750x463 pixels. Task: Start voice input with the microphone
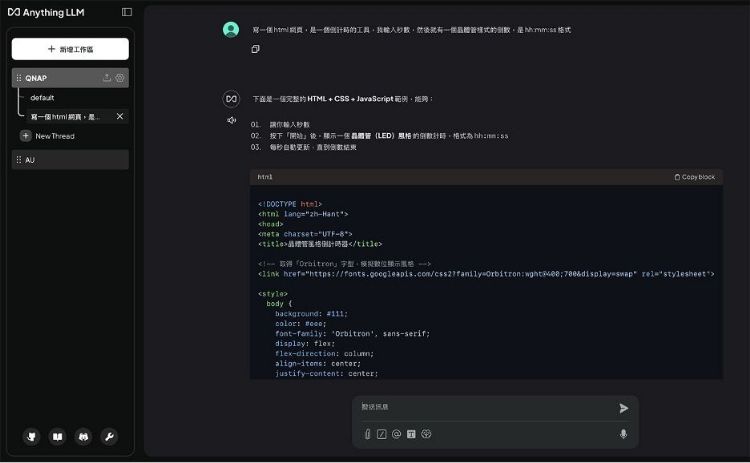(623, 433)
